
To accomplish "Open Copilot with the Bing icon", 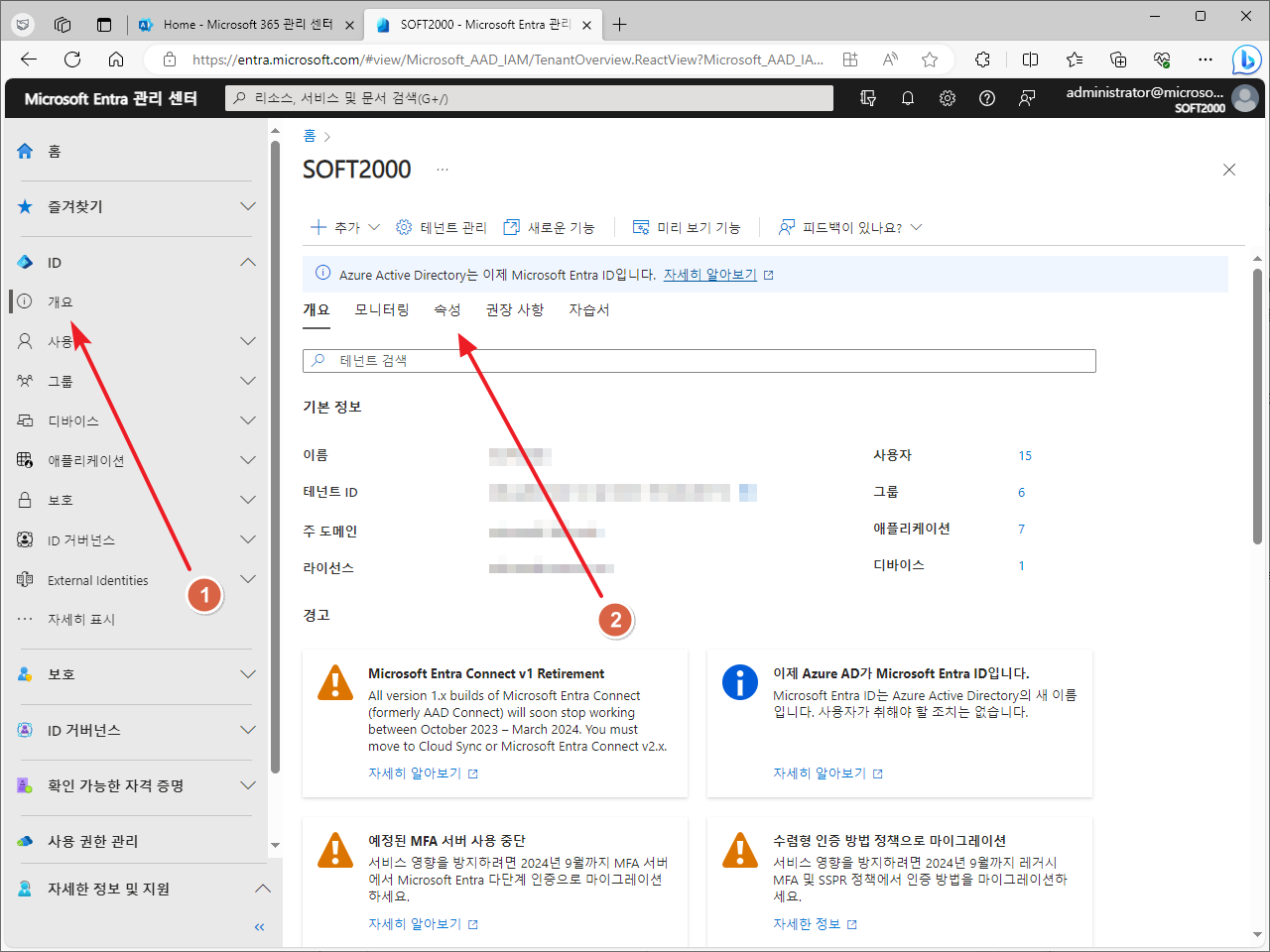I will 1246,59.
